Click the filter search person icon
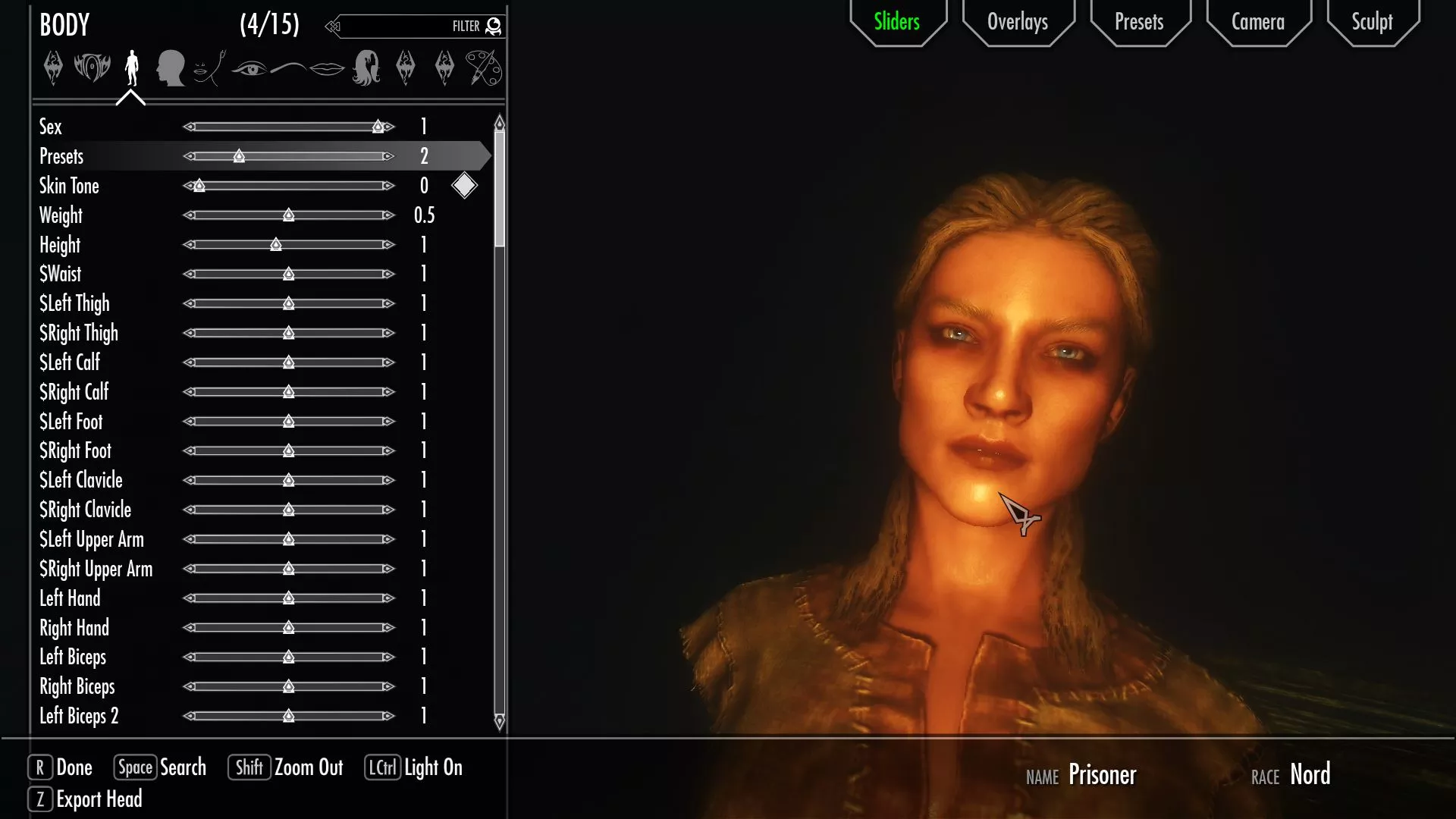 tap(494, 27)
